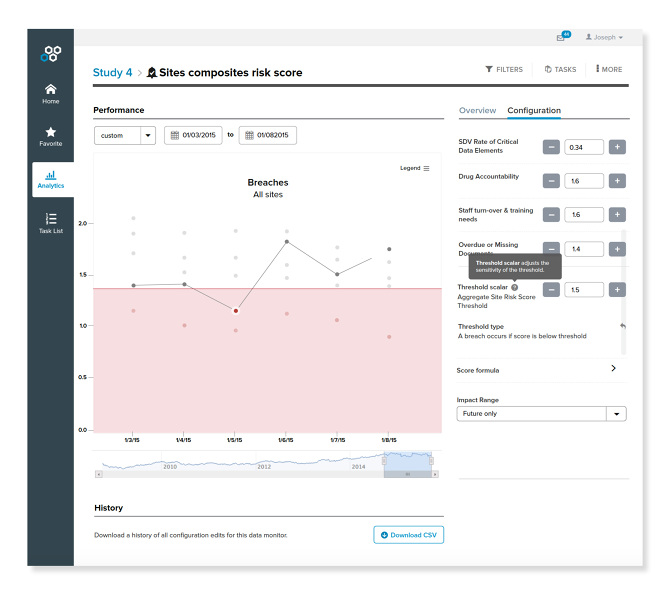Screen dimensions: 670x598
Task: Select peak data point on 1/6/15
Action: (287, 242)
